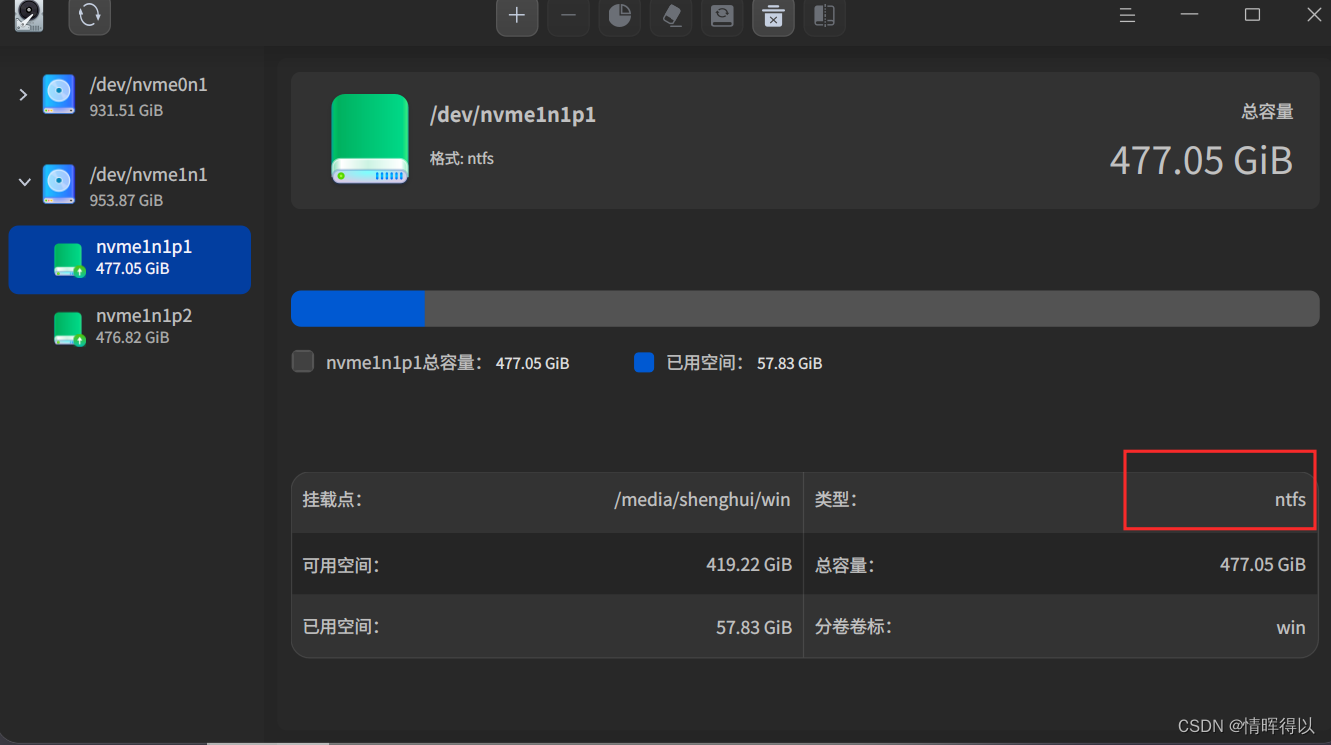The width and height of the screenshot is (1331, 745).
Task: Click the large 477.05 GiB header value
Action: pos(1201,160)
